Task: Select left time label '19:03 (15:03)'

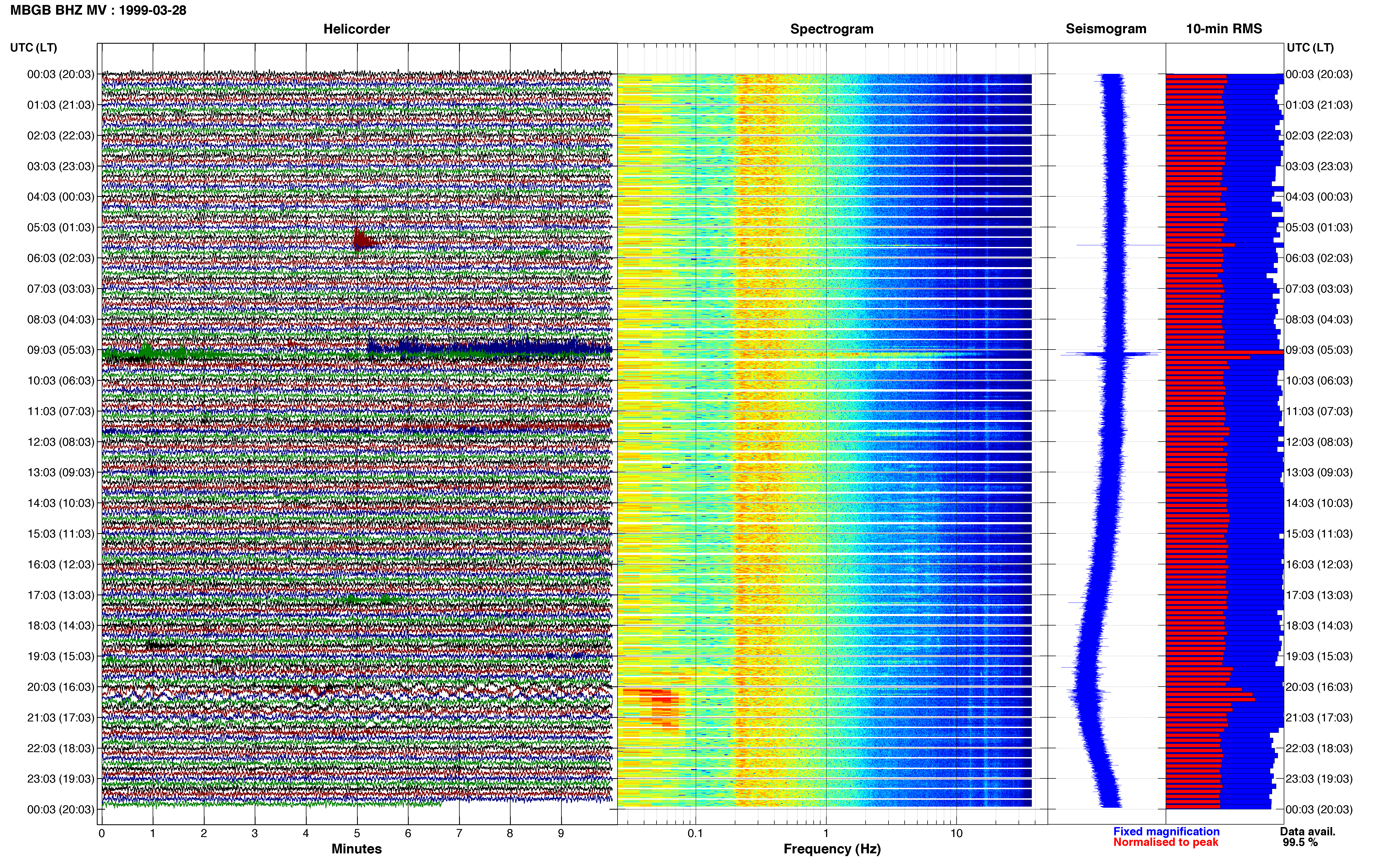Action: (60, 656)
